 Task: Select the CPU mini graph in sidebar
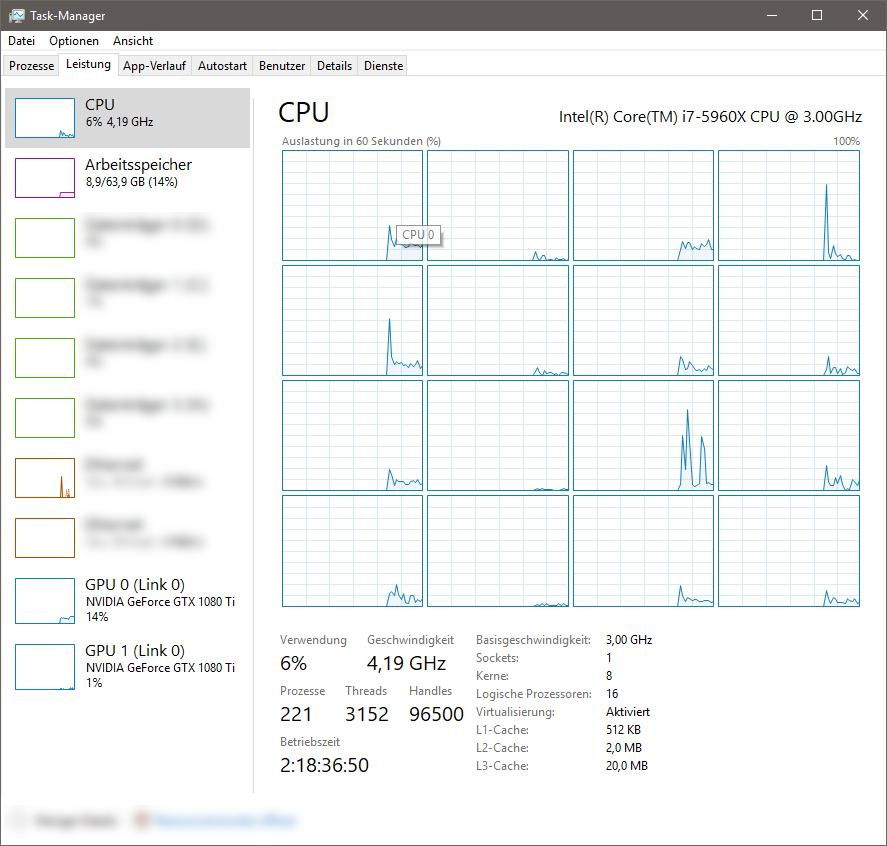(45, 118)
